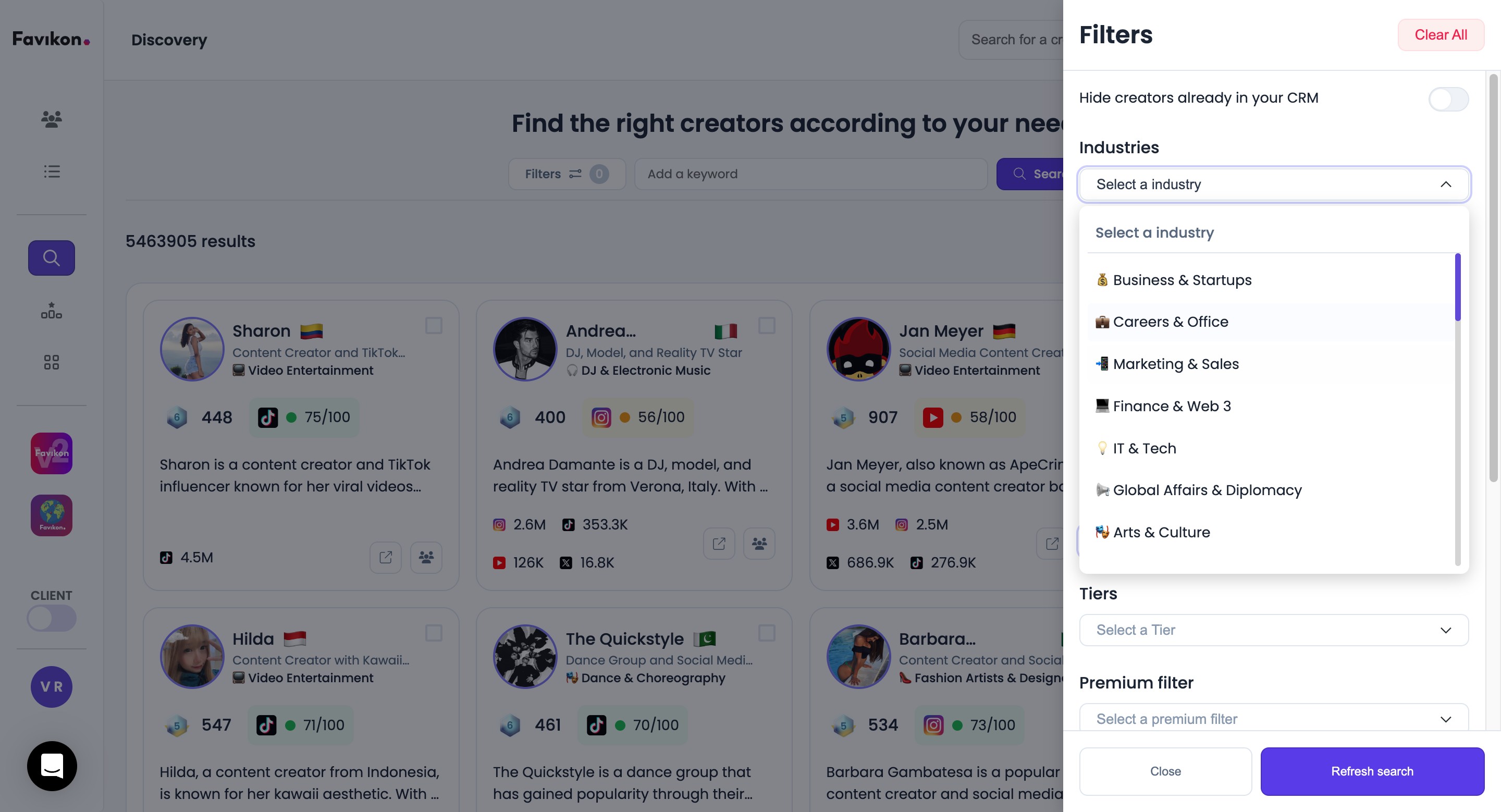Viewport: 1501px width, 812px height.
Task: Click the industry list scrollbar thumb
Action: [x=1457, y=287]
